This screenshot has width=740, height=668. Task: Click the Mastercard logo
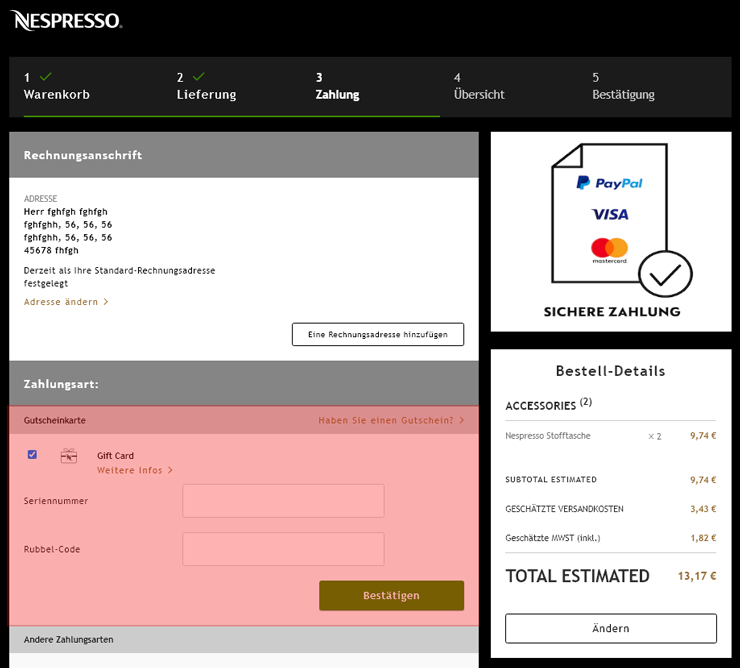(609, 251)
